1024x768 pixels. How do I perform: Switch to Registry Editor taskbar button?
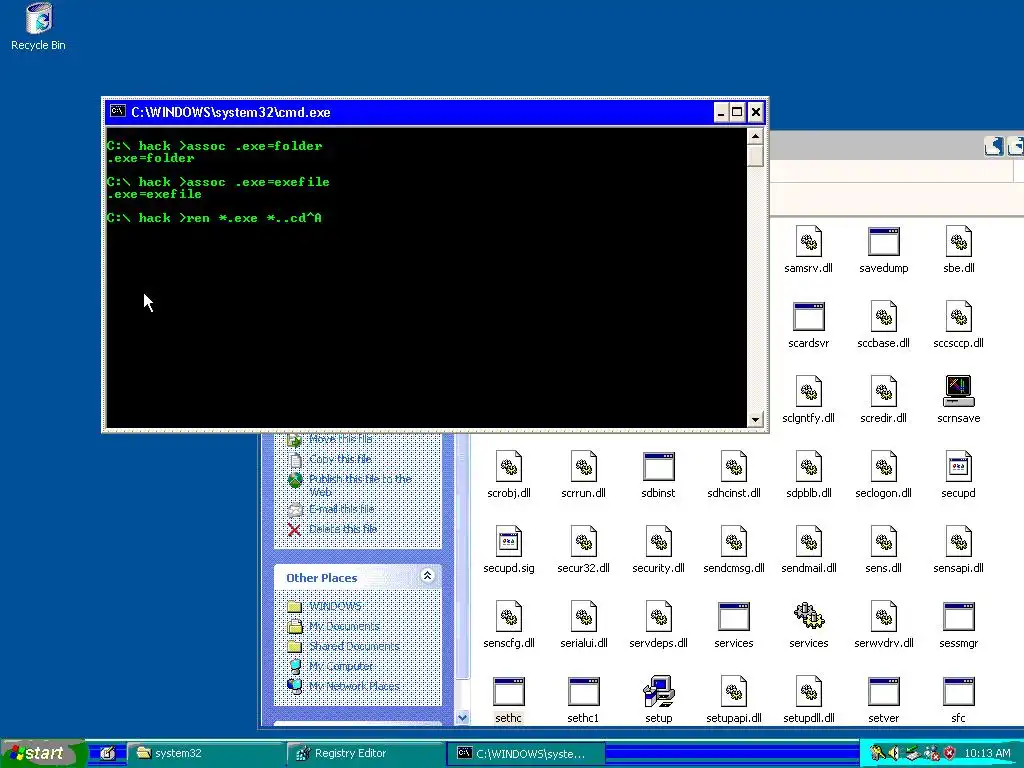[x=366, y=753]
